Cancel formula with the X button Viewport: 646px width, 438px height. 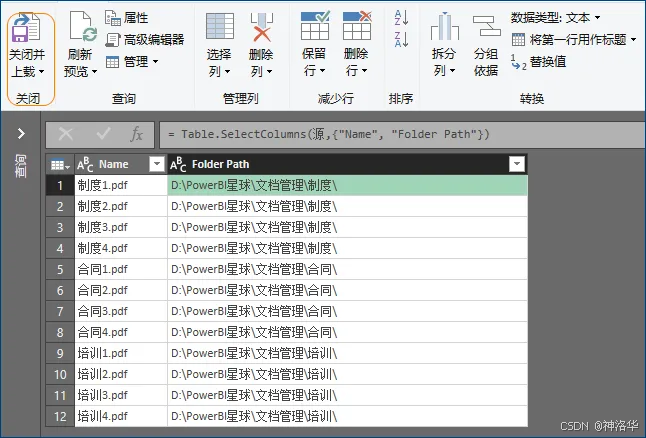(66, 134)
